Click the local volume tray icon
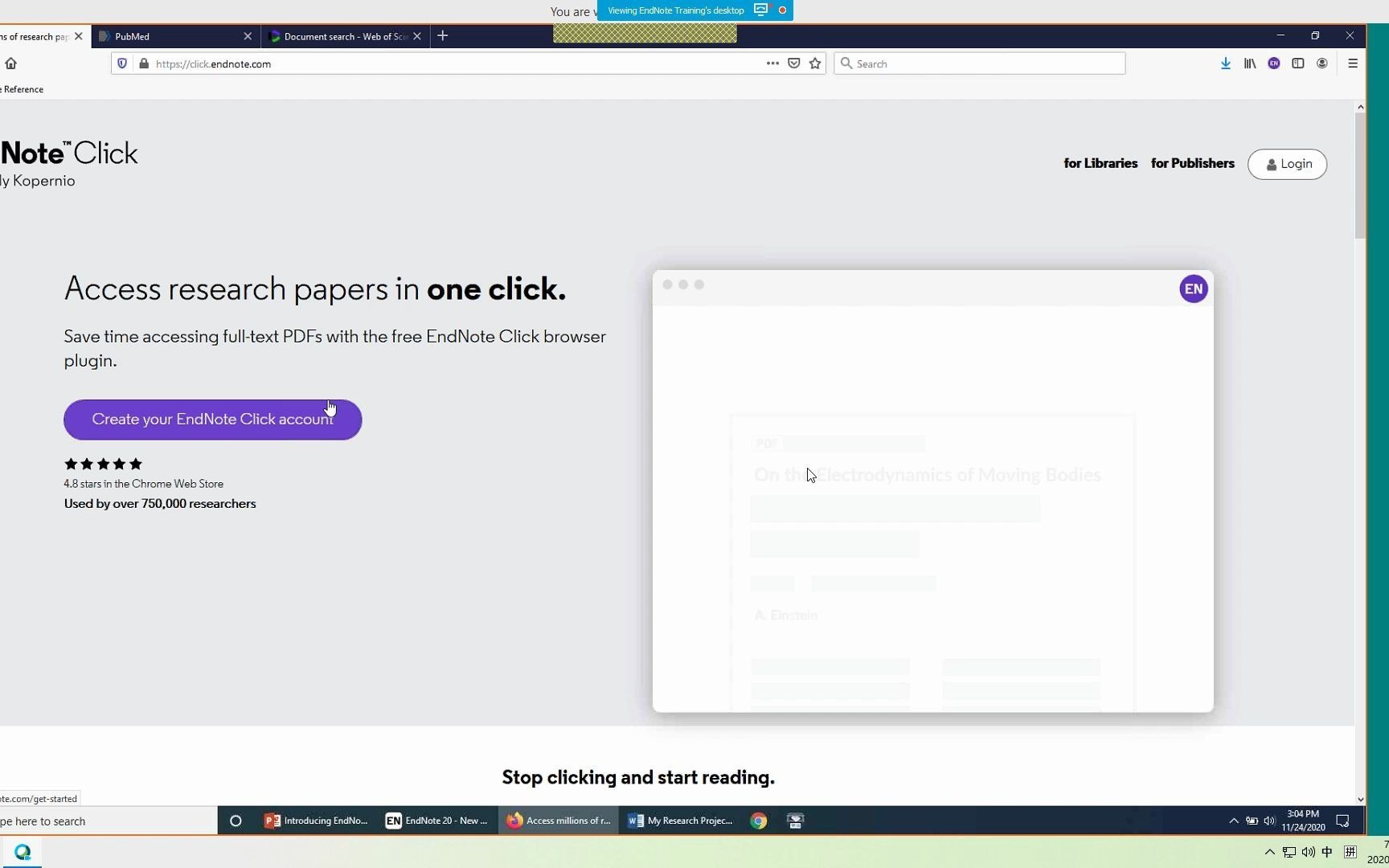 click(1308, 852)
